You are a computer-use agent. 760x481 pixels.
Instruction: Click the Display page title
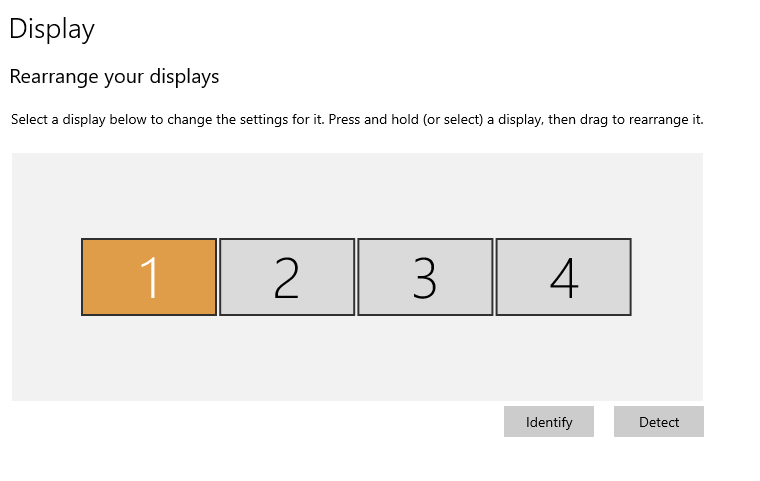coord(52,30)
